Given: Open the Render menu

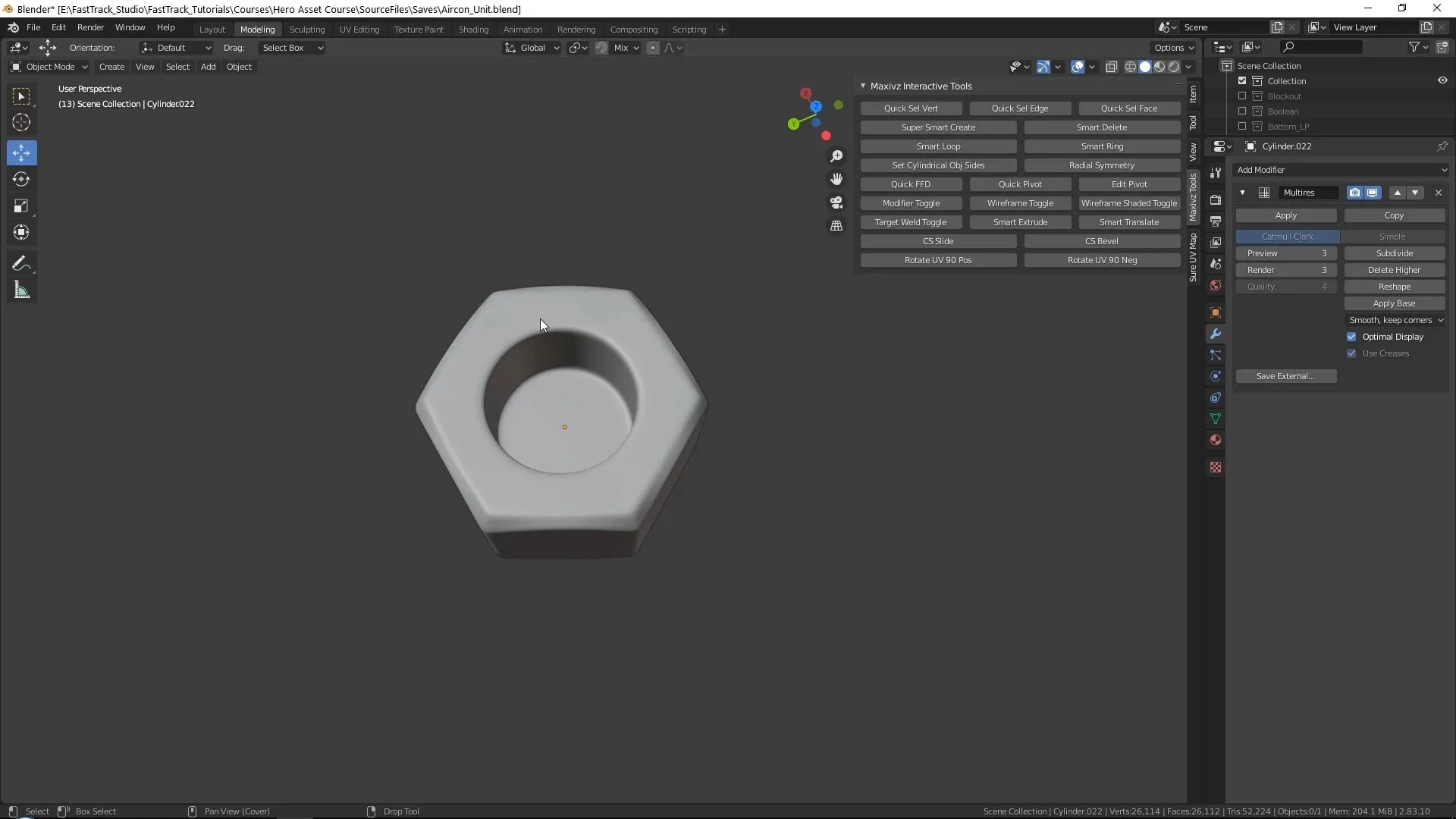Looking at the screenshot, I should tap(90, 27).
